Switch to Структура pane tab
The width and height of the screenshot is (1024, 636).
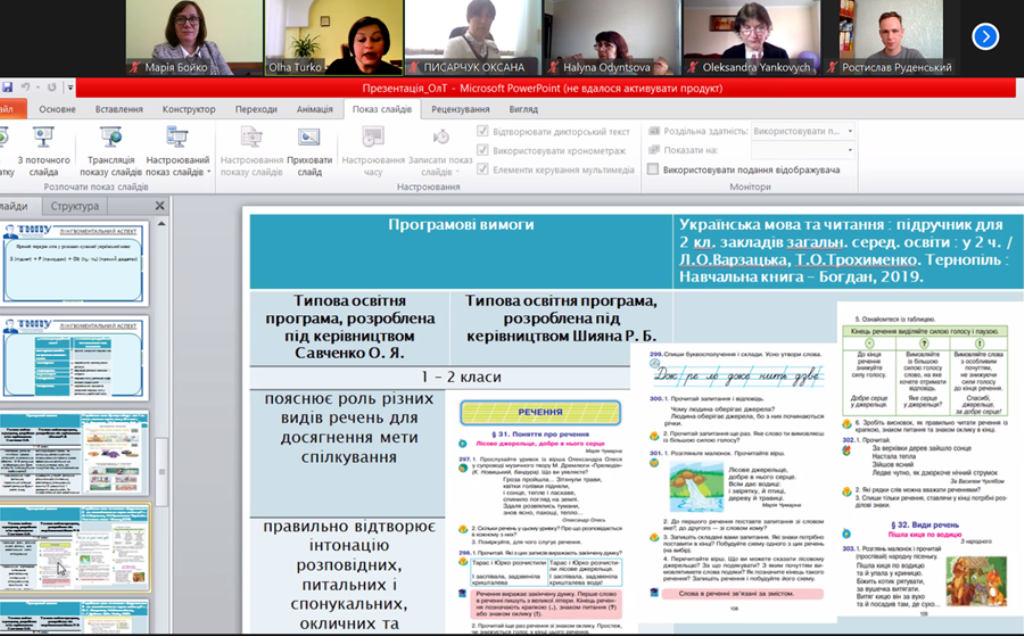(75, 206)
